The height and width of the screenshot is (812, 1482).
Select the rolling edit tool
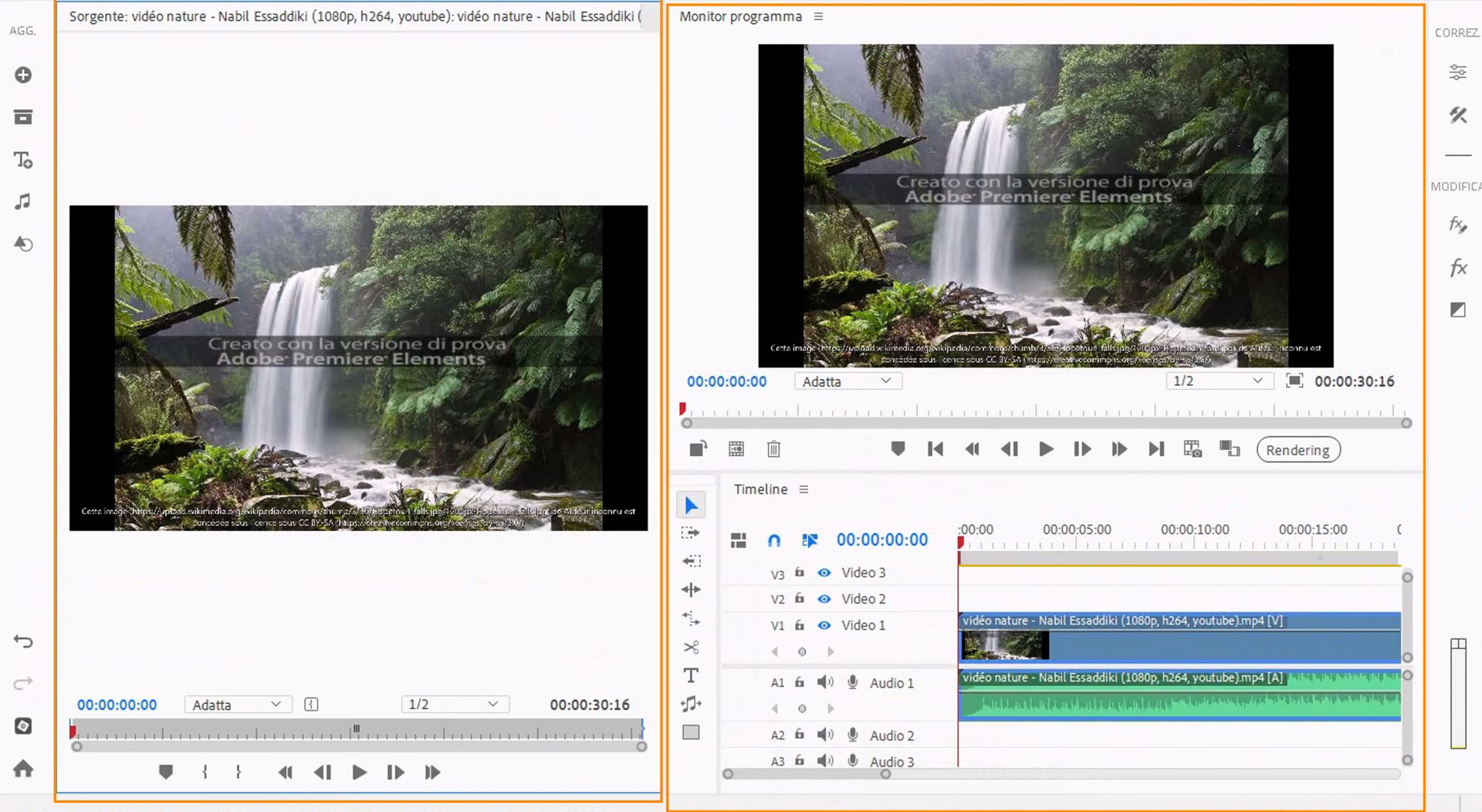point(691,590)
